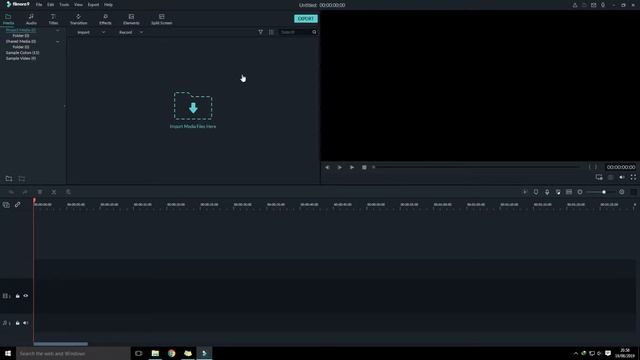Viewport: 640px width, 360px height.
Task: Open the Help menu
Action: (108, 5)
